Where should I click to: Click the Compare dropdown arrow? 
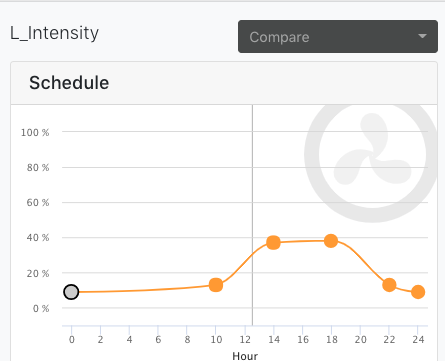pos(422,36)
